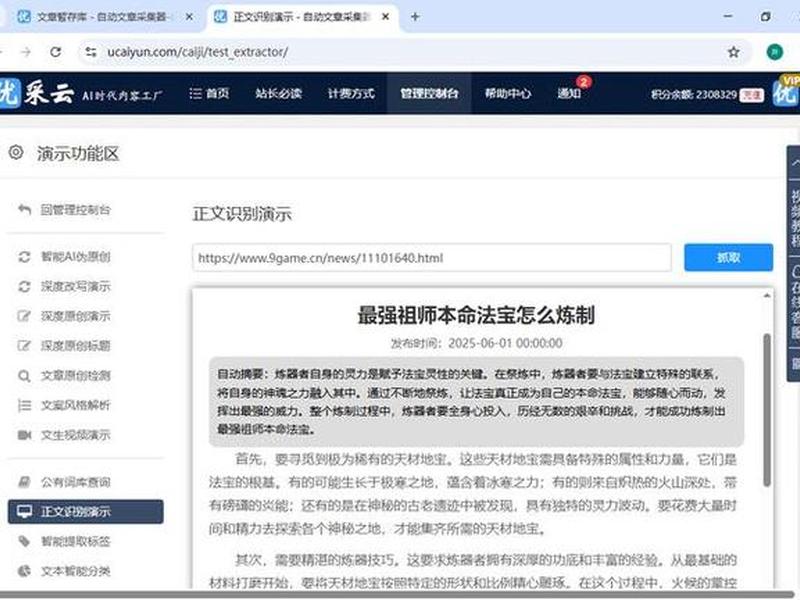The width and height of the screenshot is (800, 600).
Task: Click the gear icon beside 演示功能区
Action: coord(16,152)
